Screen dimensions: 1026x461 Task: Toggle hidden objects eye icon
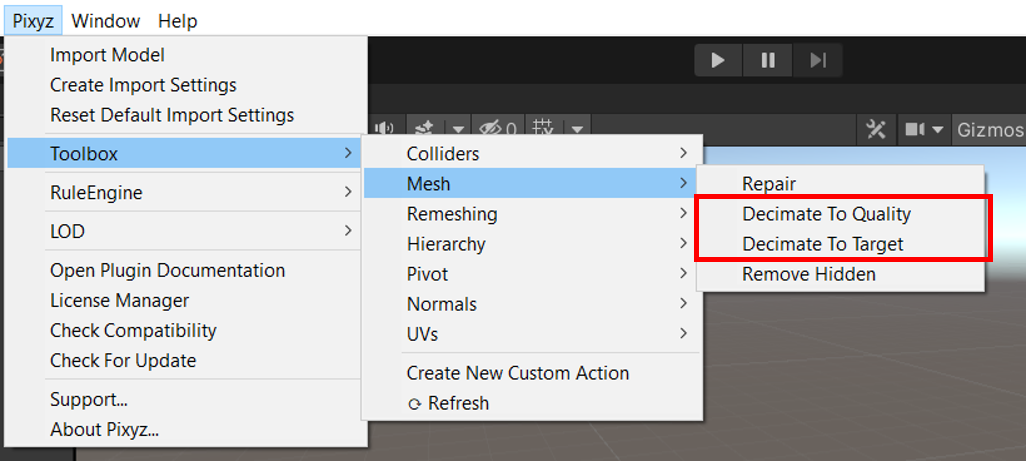[x=497, y=129]
